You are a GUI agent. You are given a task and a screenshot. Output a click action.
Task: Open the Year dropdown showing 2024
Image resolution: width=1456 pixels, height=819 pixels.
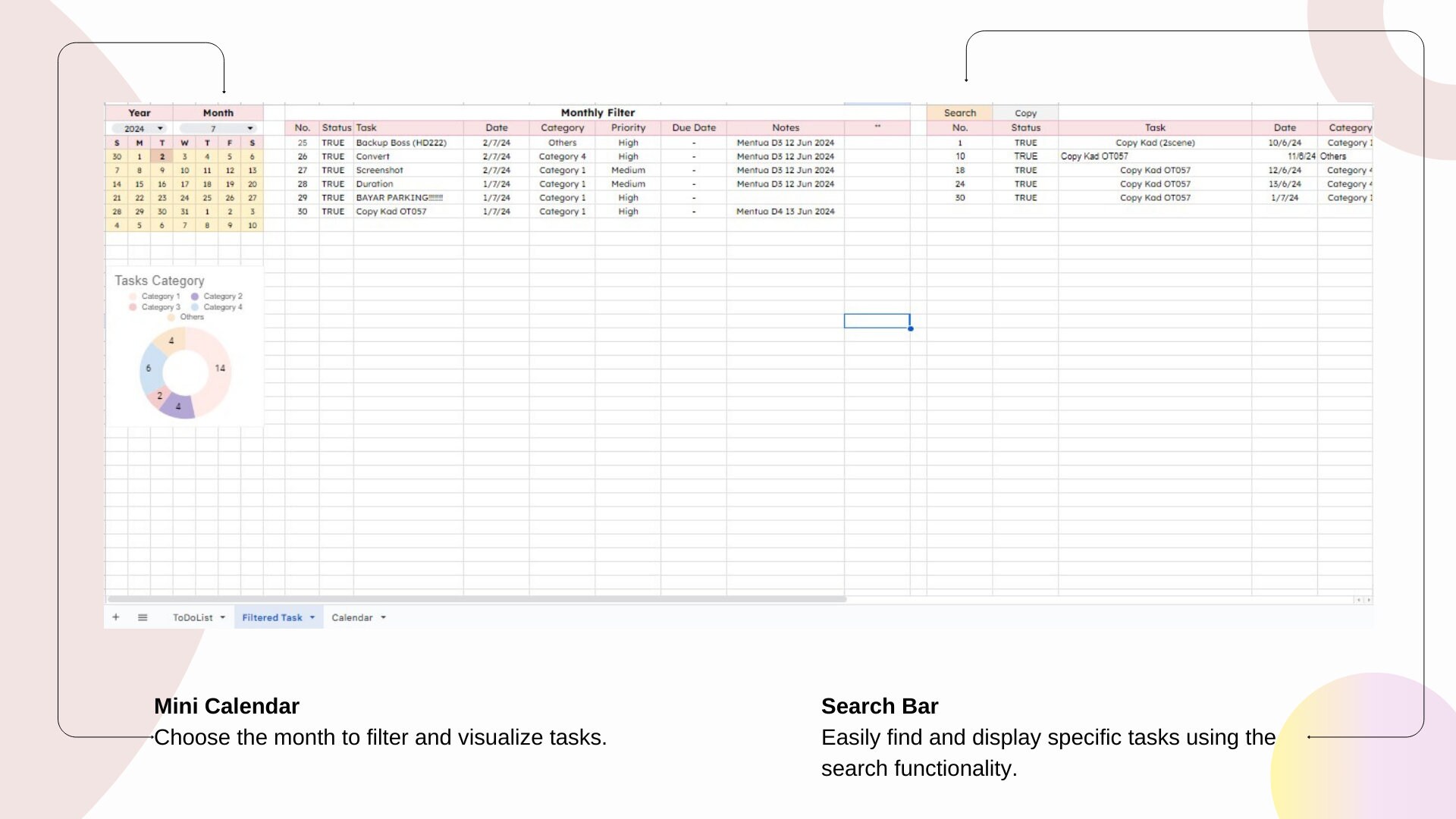click(x=159, y=128)
